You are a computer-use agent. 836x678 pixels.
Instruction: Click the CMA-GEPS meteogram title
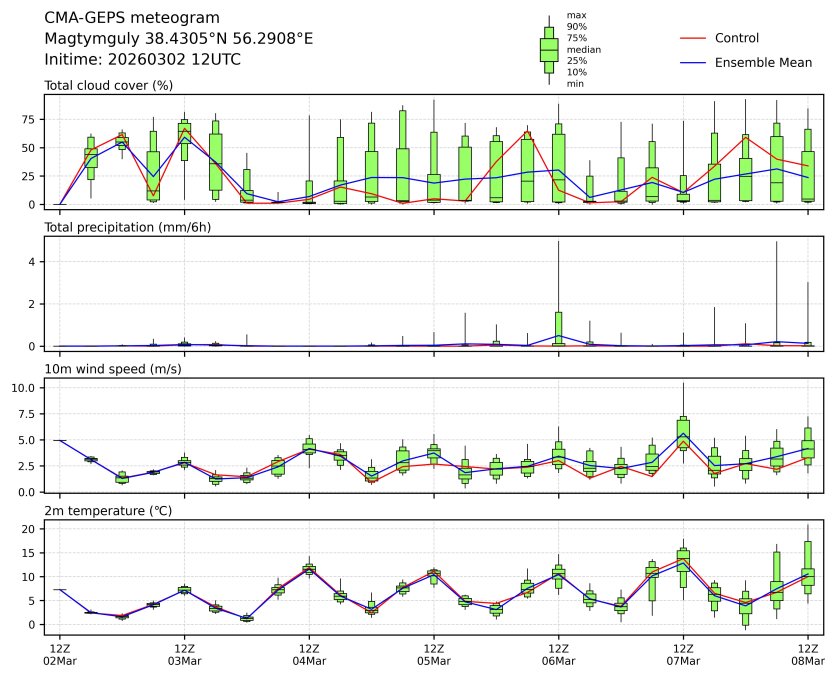point(118,18)
